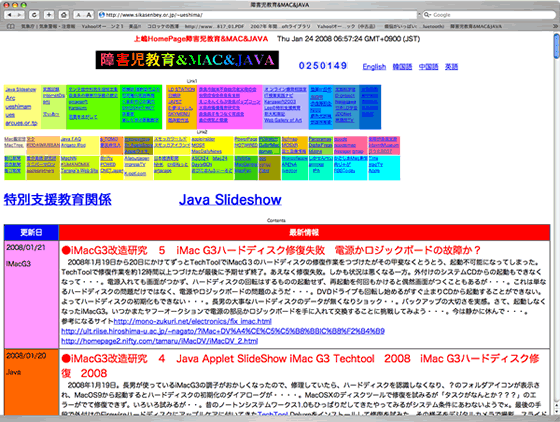Switch the page to English
Viewport: 560px width, 422px height.
[x=374, y=67]
